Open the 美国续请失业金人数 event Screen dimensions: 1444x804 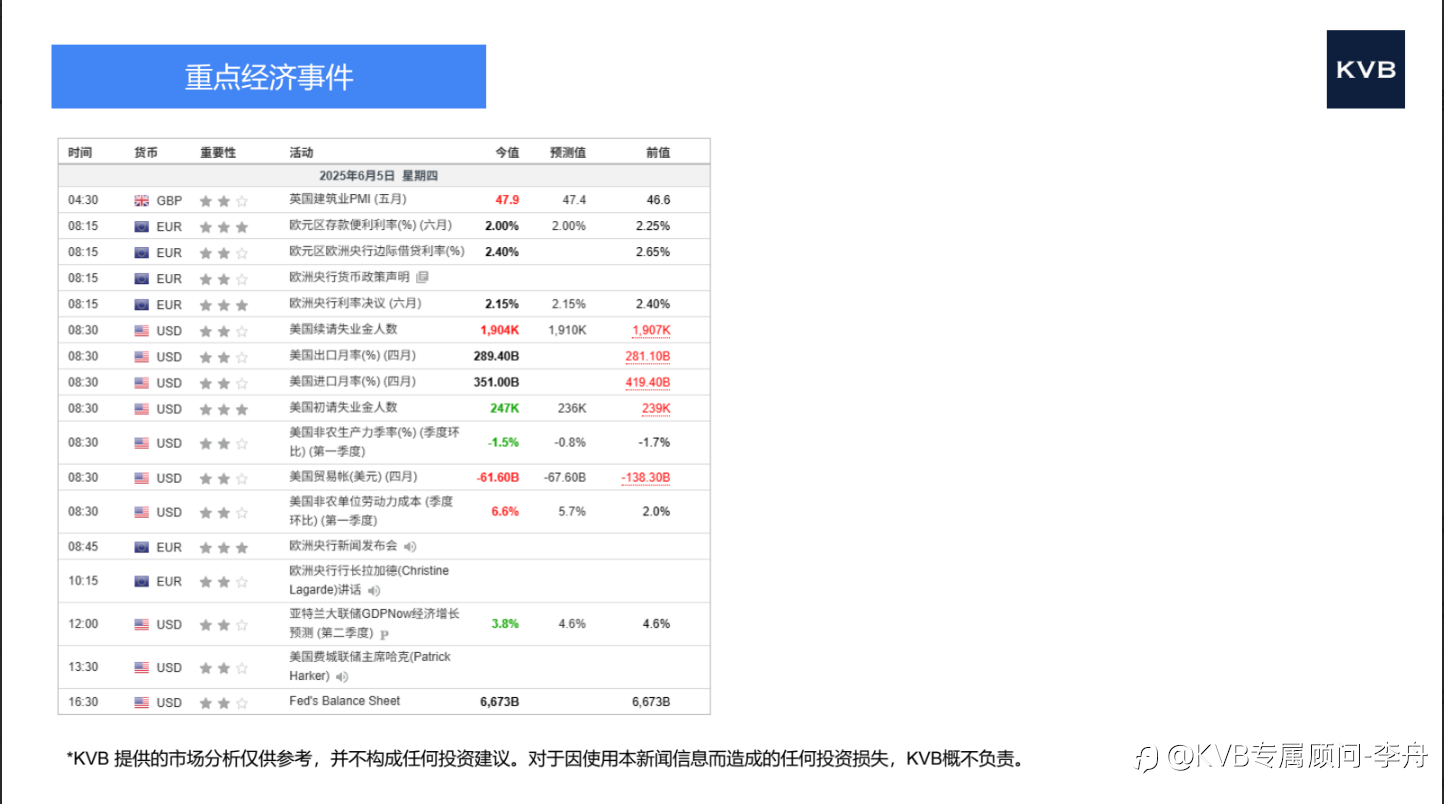click(x=343, y=329)
